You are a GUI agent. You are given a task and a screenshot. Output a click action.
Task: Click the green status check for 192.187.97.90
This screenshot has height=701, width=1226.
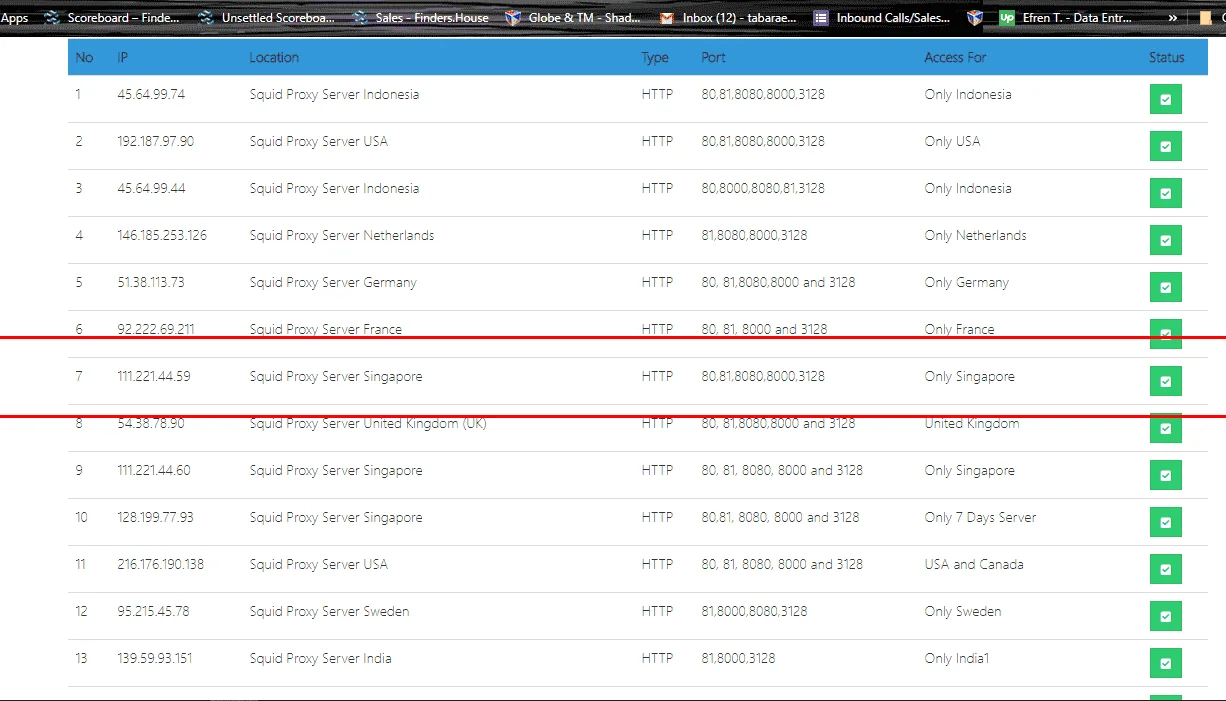[1165, 146]
